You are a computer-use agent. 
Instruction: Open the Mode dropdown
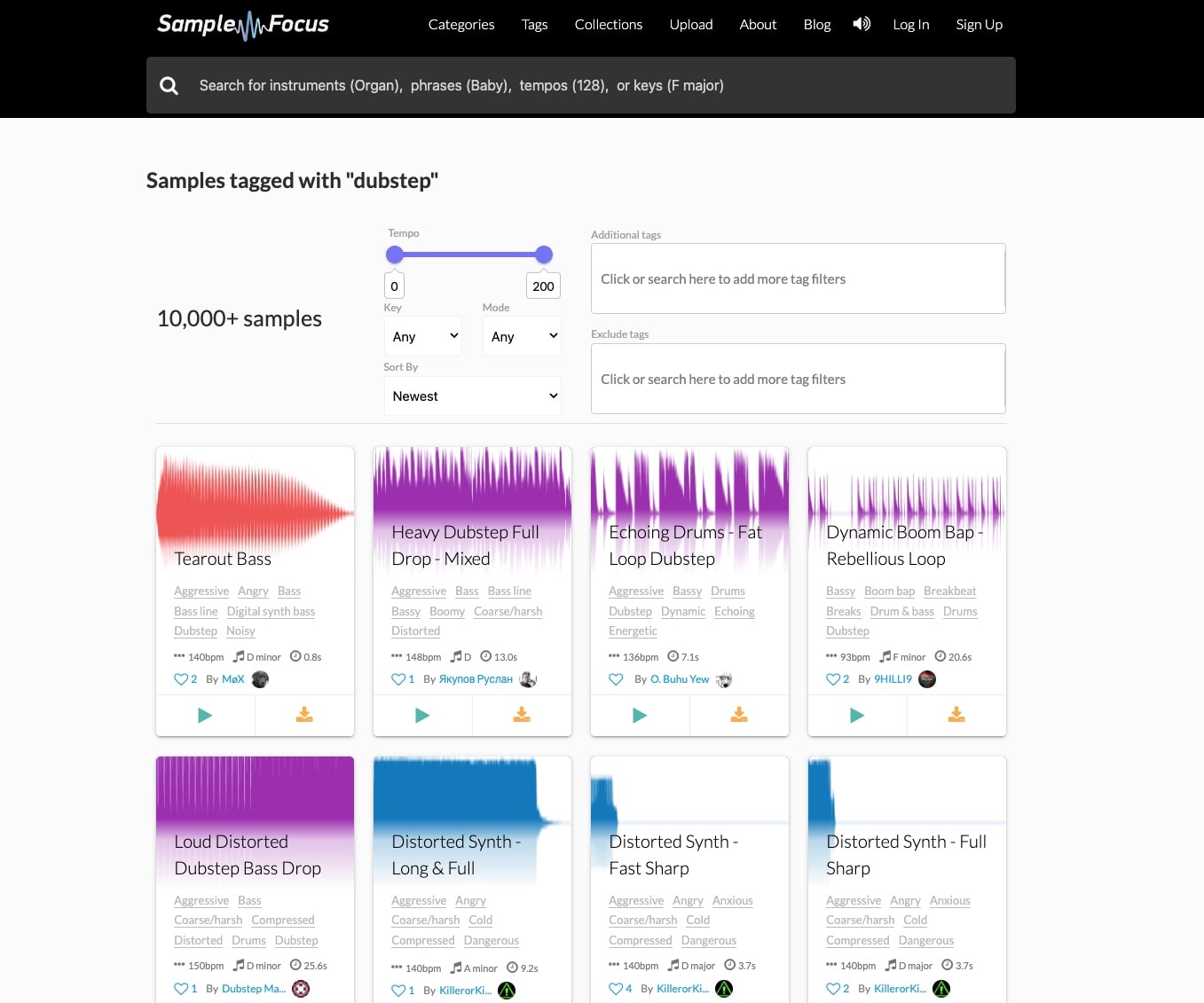pyautogui.click(x=522, y=336)
